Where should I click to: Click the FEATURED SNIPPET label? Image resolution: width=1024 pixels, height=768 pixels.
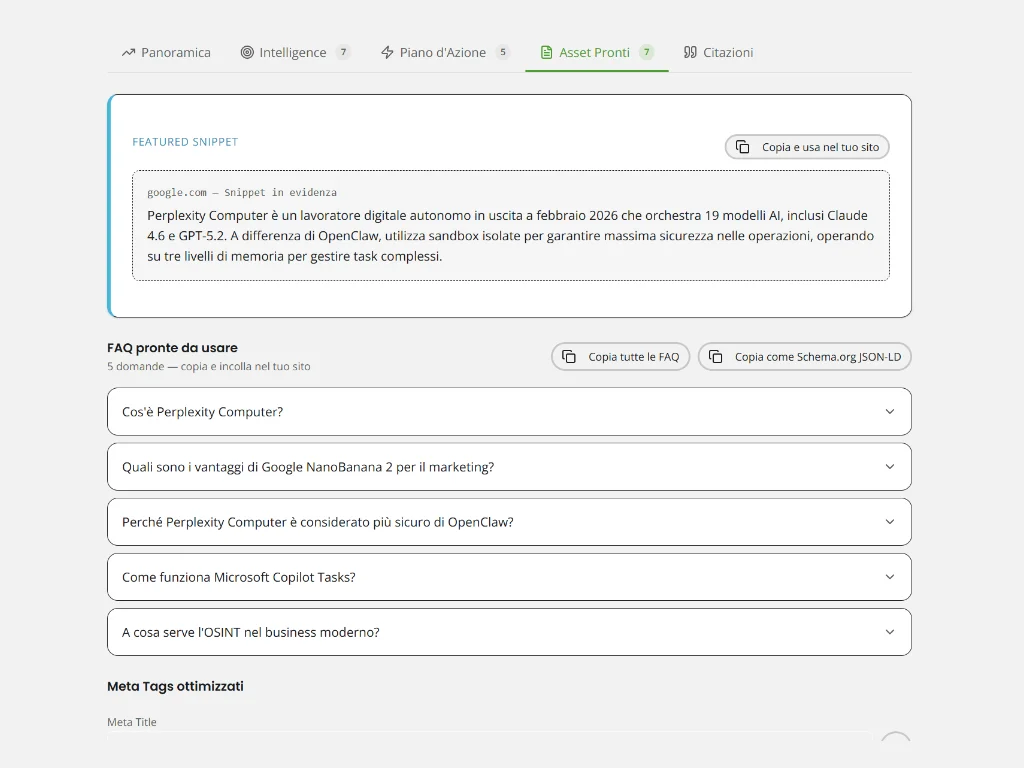185,142
